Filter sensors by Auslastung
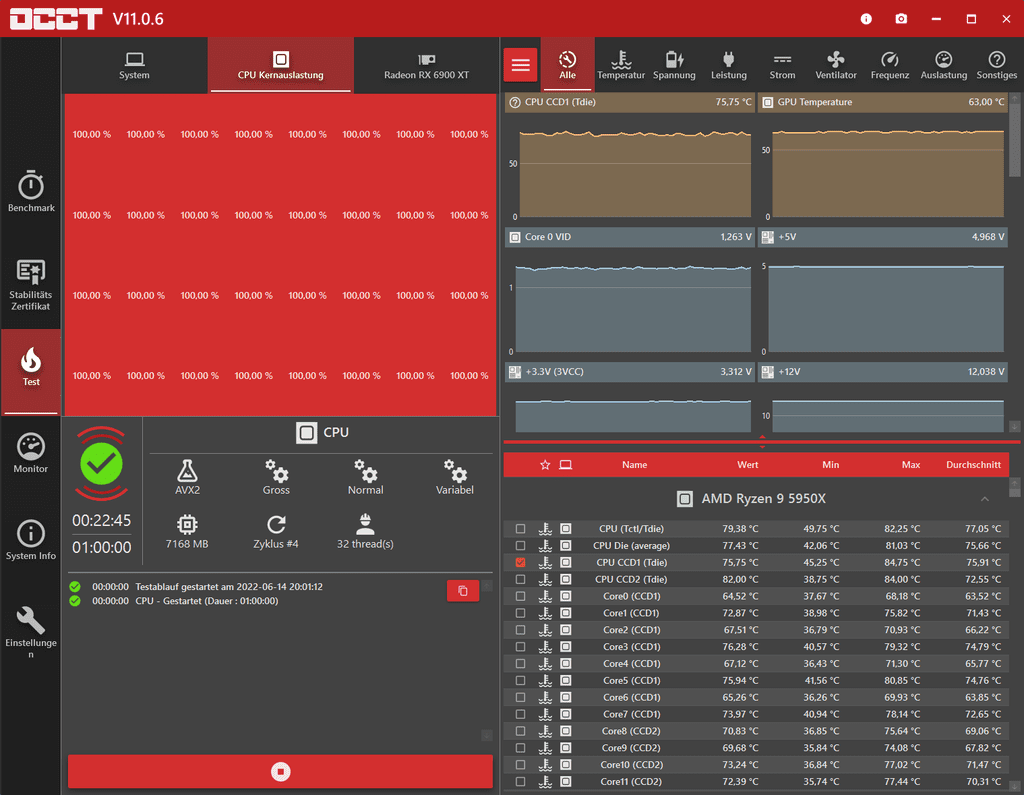 point(944,65)
